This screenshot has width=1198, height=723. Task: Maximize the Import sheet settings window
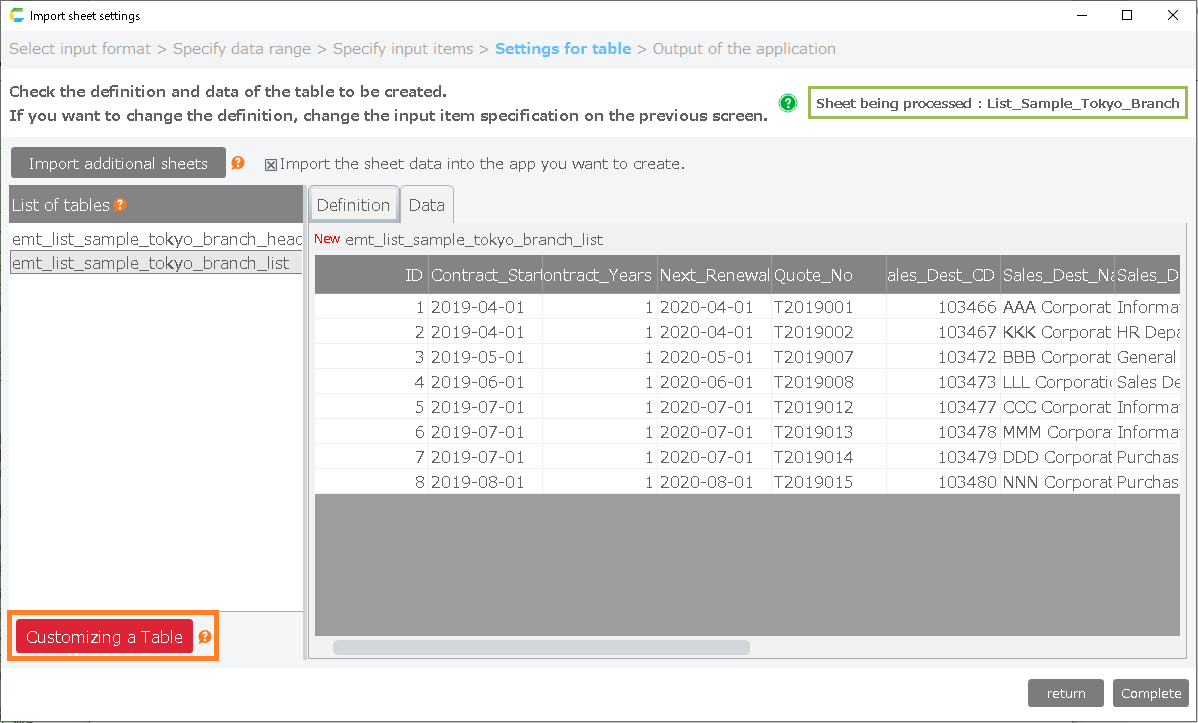pyautogui.click(x=1127, y=15)
